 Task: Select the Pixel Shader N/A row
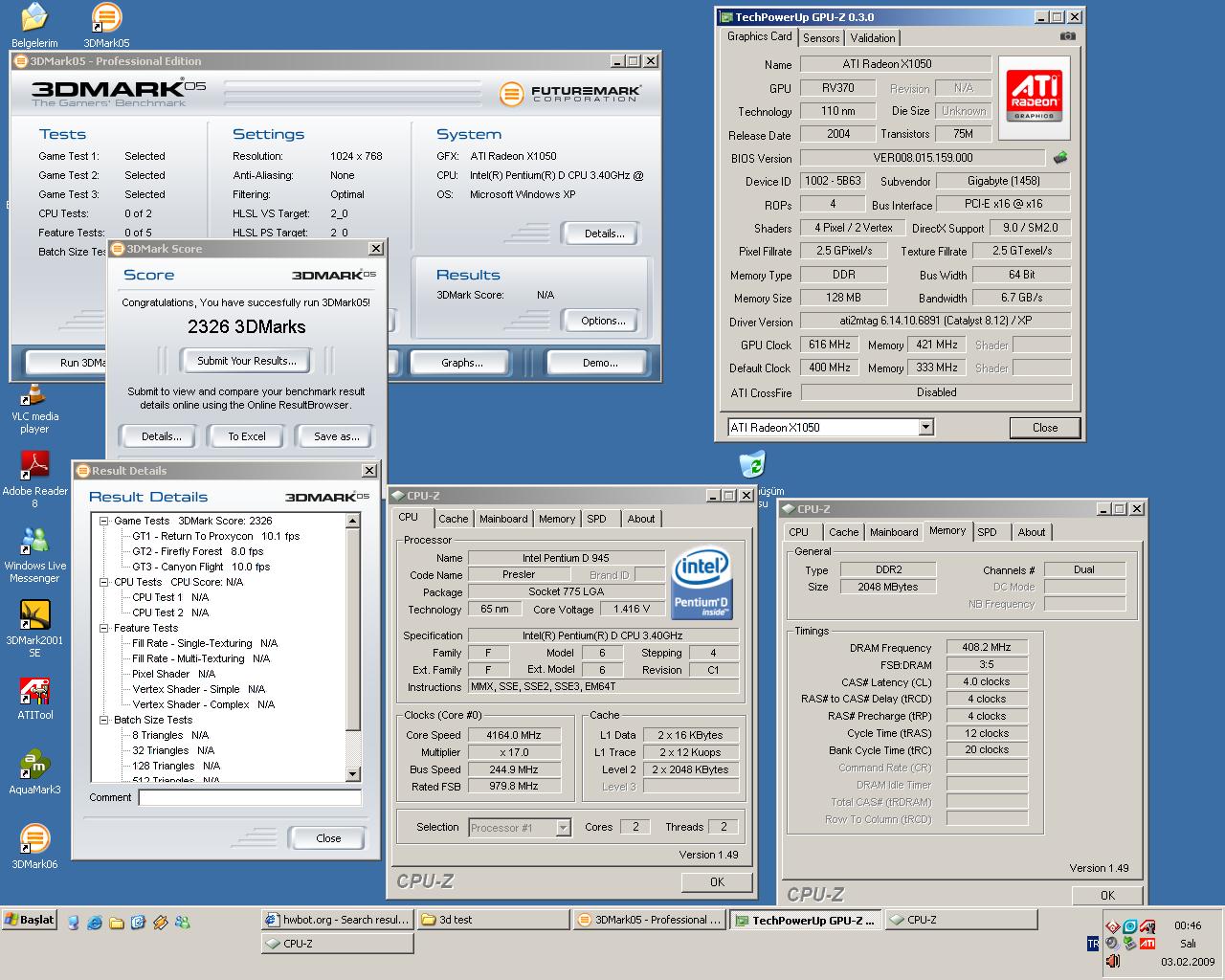coord(174,674)
